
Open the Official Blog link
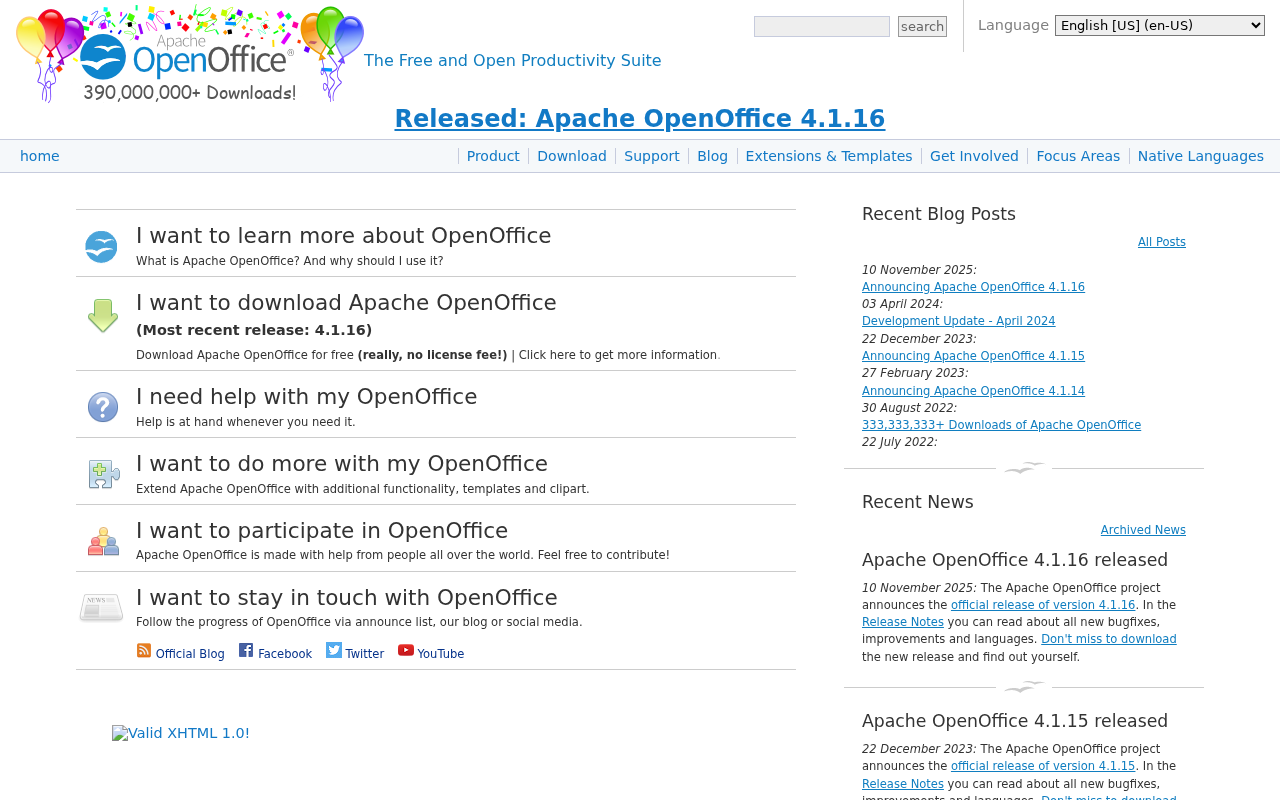click(x=190, y=654)
